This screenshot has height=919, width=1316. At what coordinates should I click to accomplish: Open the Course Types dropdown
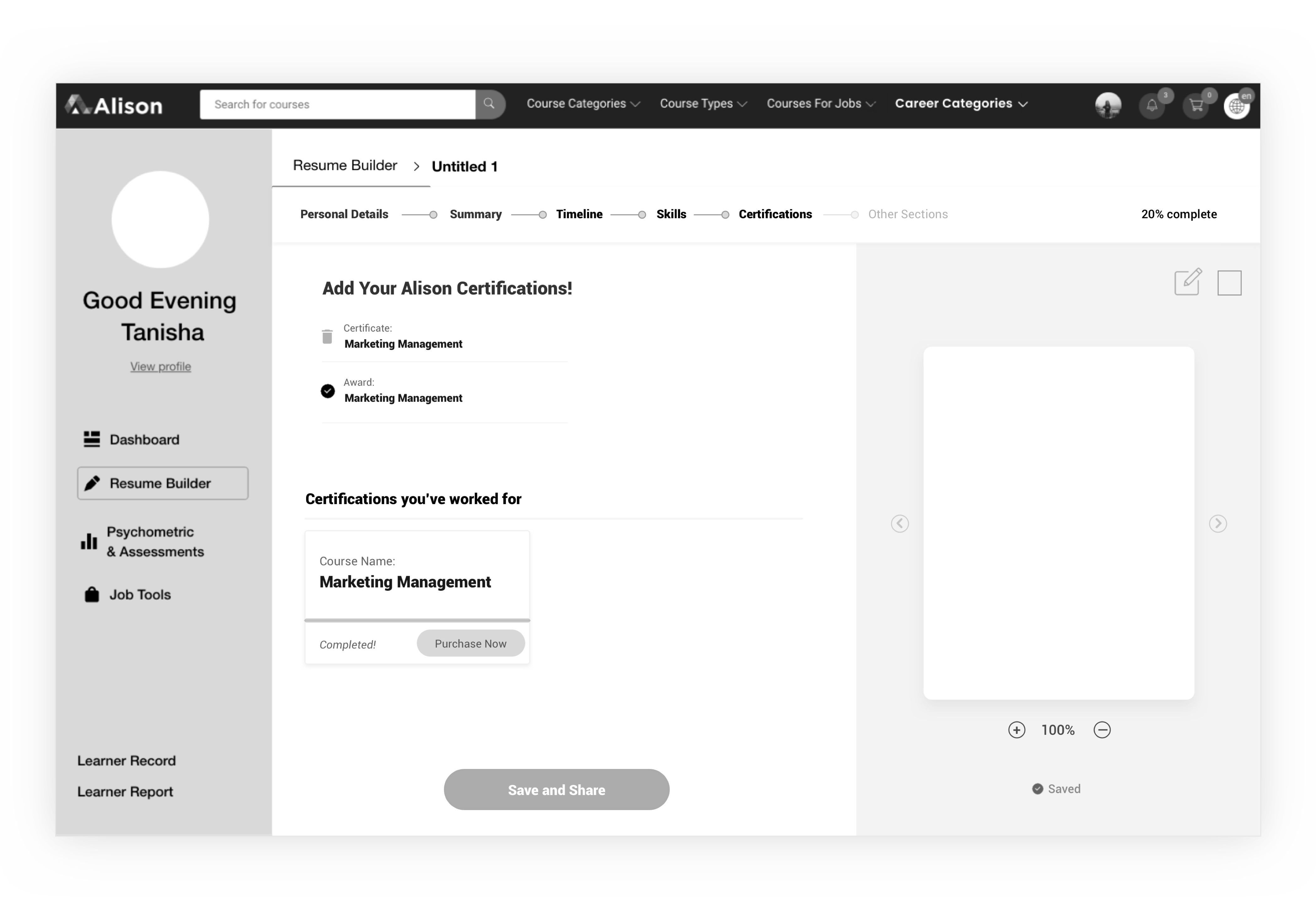[703, 104]
